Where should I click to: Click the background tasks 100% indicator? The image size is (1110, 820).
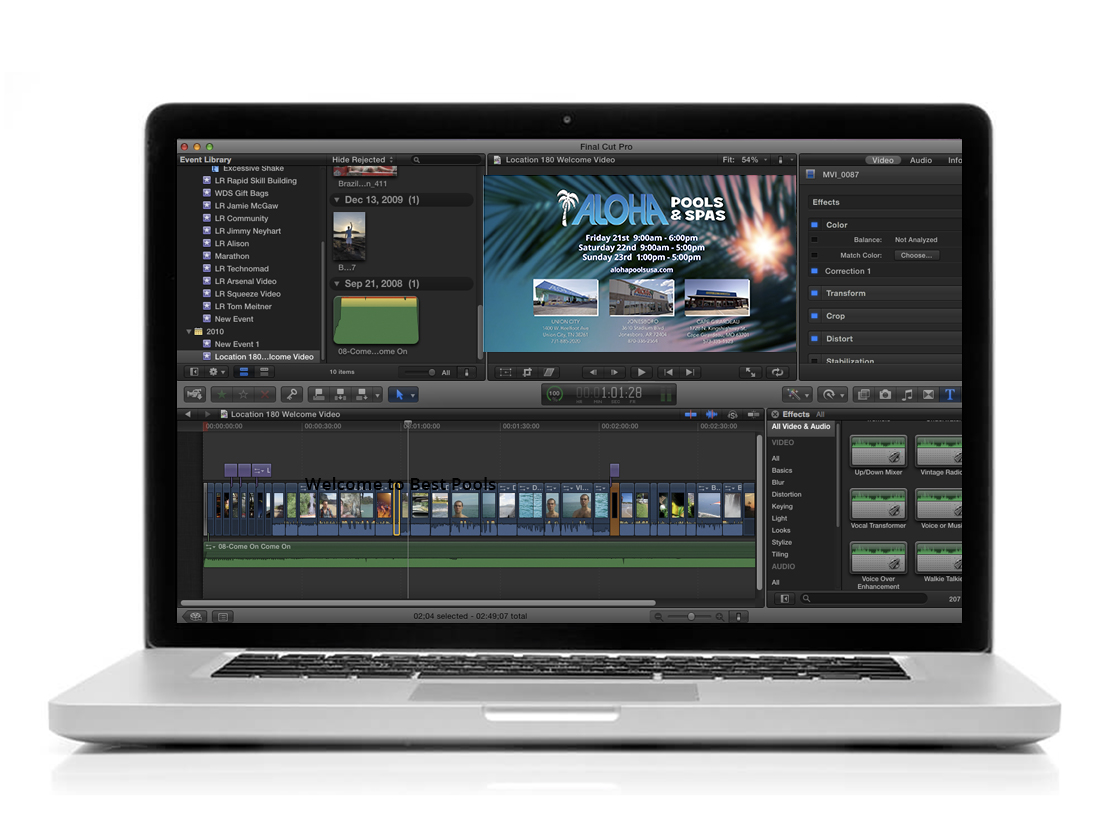(554, 394)
